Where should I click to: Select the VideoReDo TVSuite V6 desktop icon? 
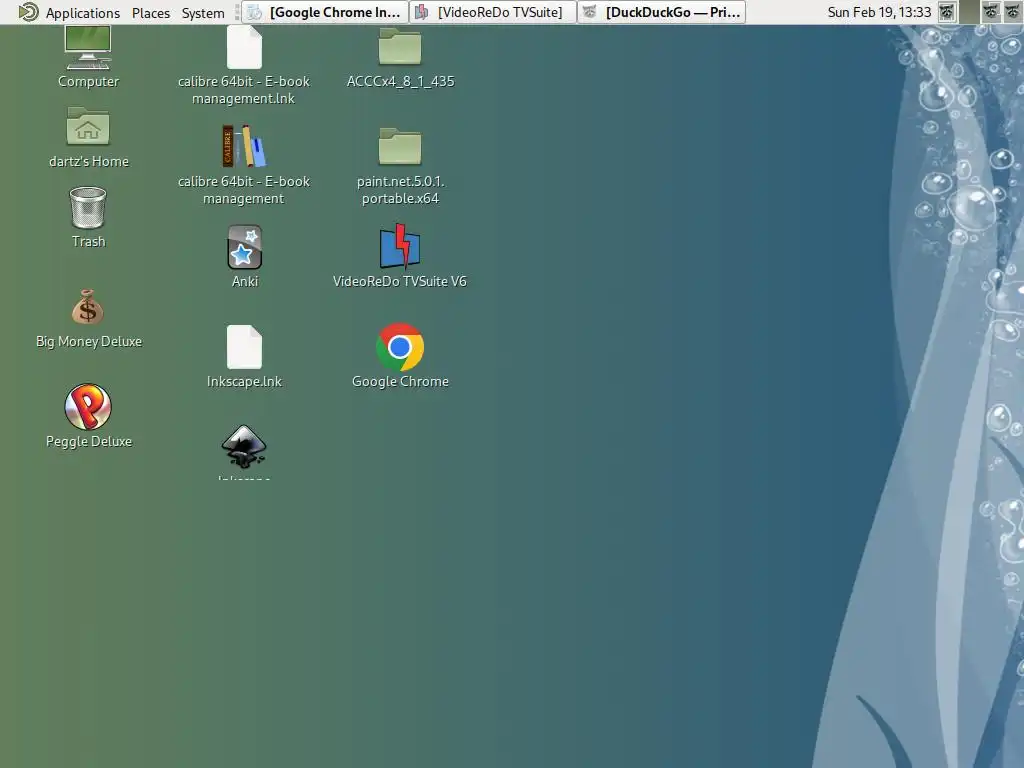coord(400,247)
